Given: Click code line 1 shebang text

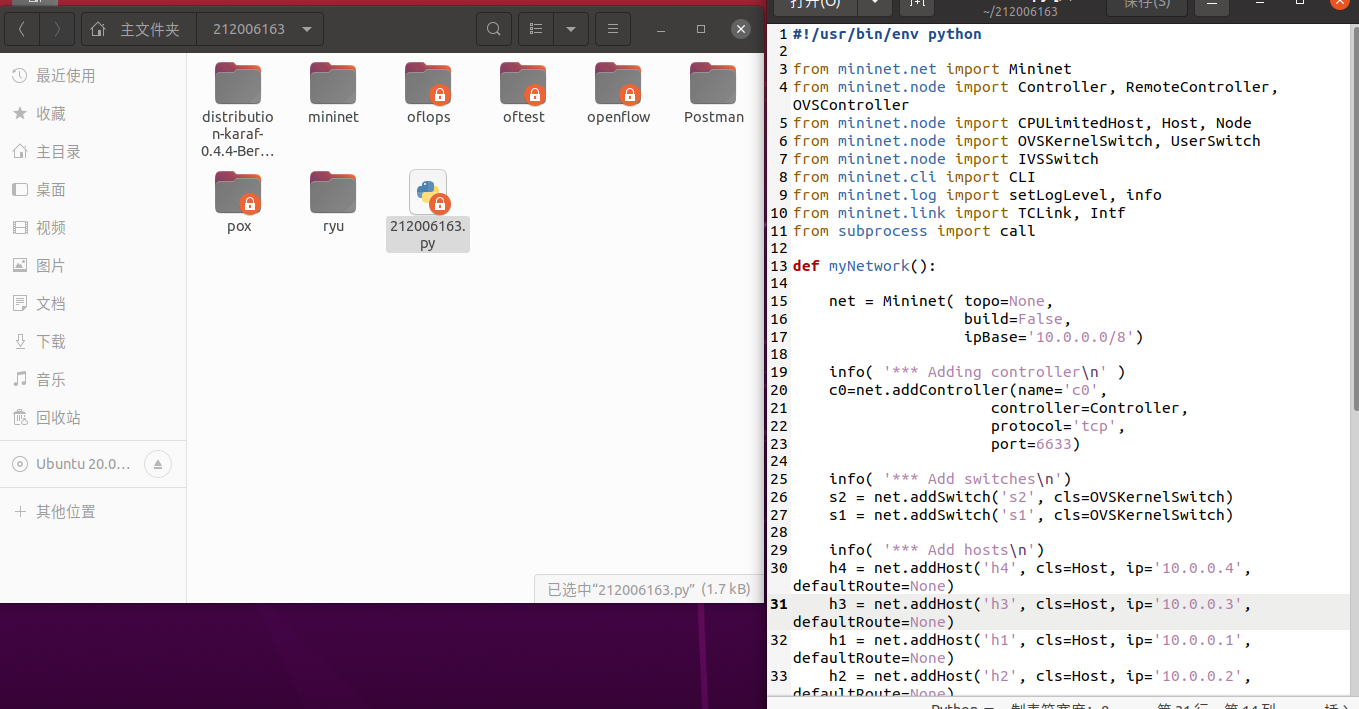Looking at the screenshot, I should click(887, 34).
